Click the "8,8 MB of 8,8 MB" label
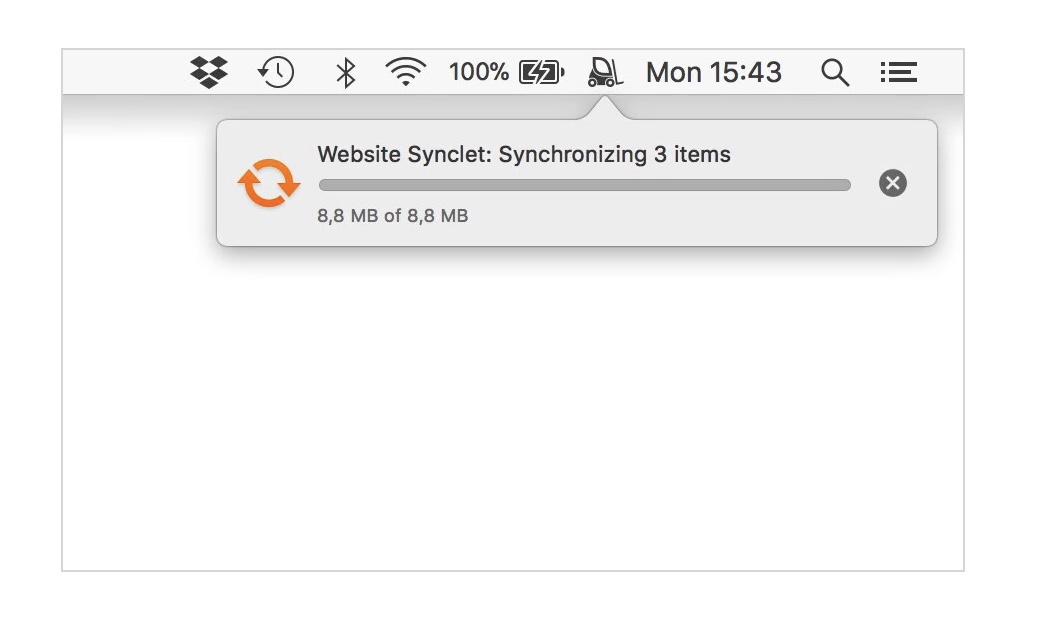The height and width of the screenshot is (628, 1038). 393,215
